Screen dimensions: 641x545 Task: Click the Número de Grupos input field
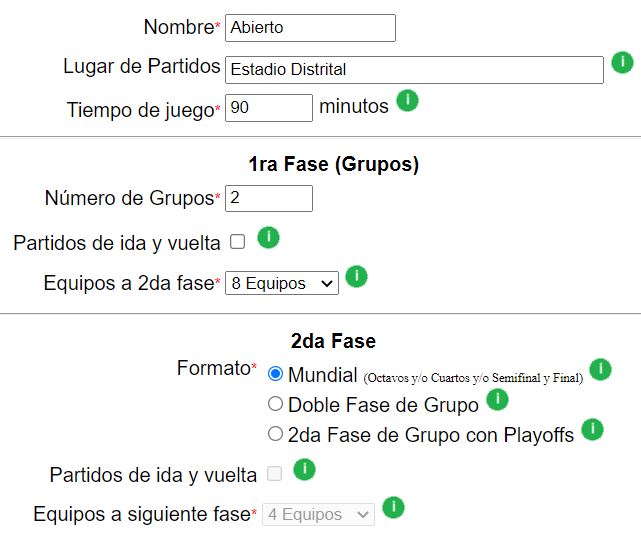tap(269, 198)
